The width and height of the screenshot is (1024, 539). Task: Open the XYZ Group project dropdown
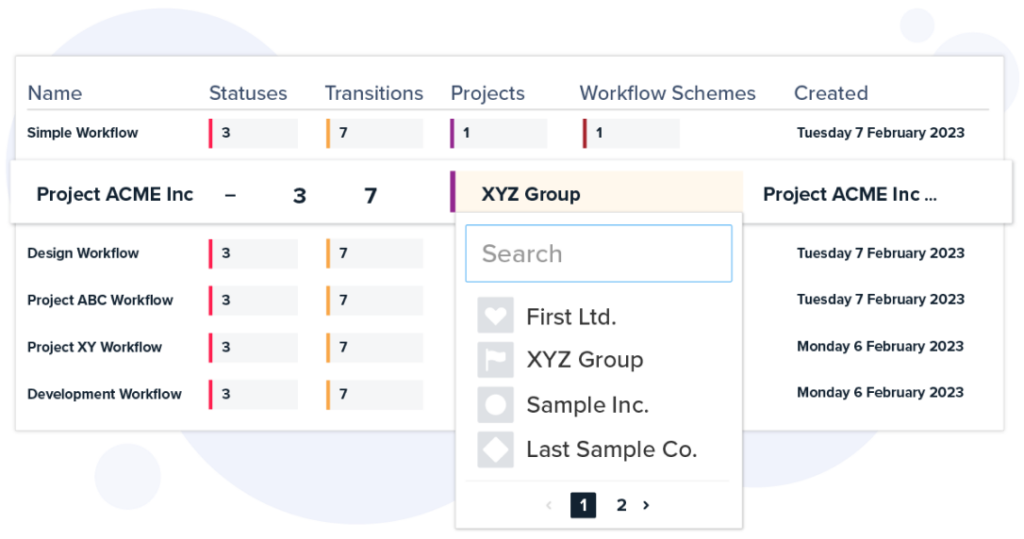[x=596, y=193]
